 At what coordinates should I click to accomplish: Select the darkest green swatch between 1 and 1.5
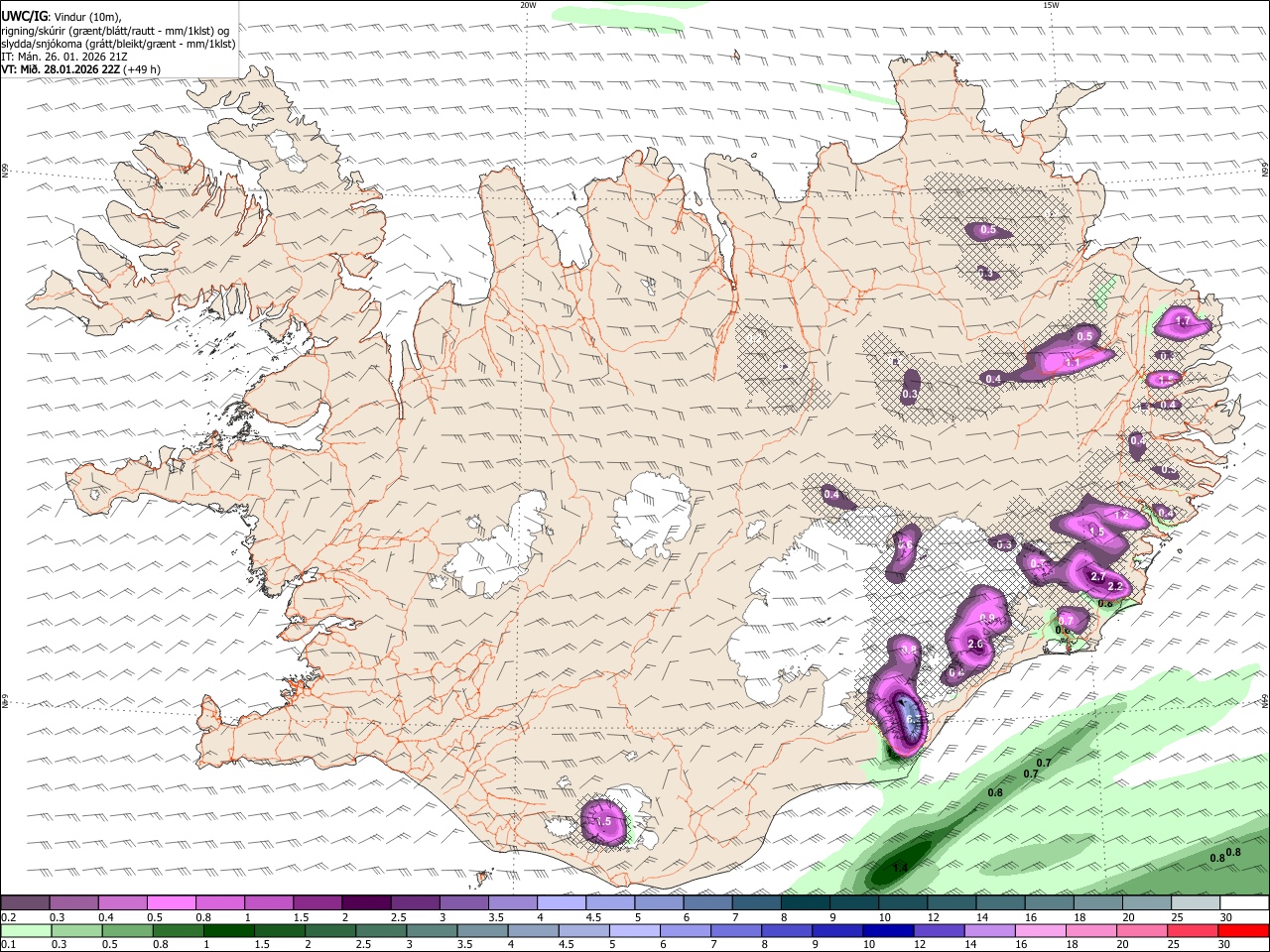227,930
